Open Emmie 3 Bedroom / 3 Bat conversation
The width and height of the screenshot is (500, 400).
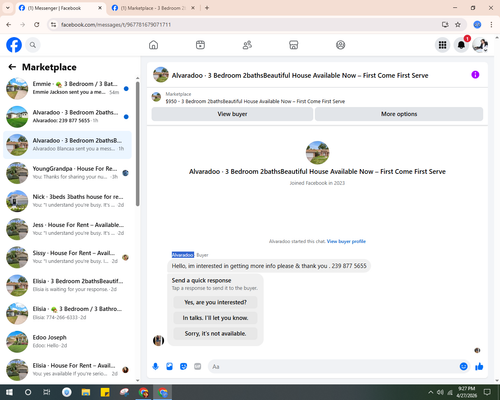pos(67,88)
